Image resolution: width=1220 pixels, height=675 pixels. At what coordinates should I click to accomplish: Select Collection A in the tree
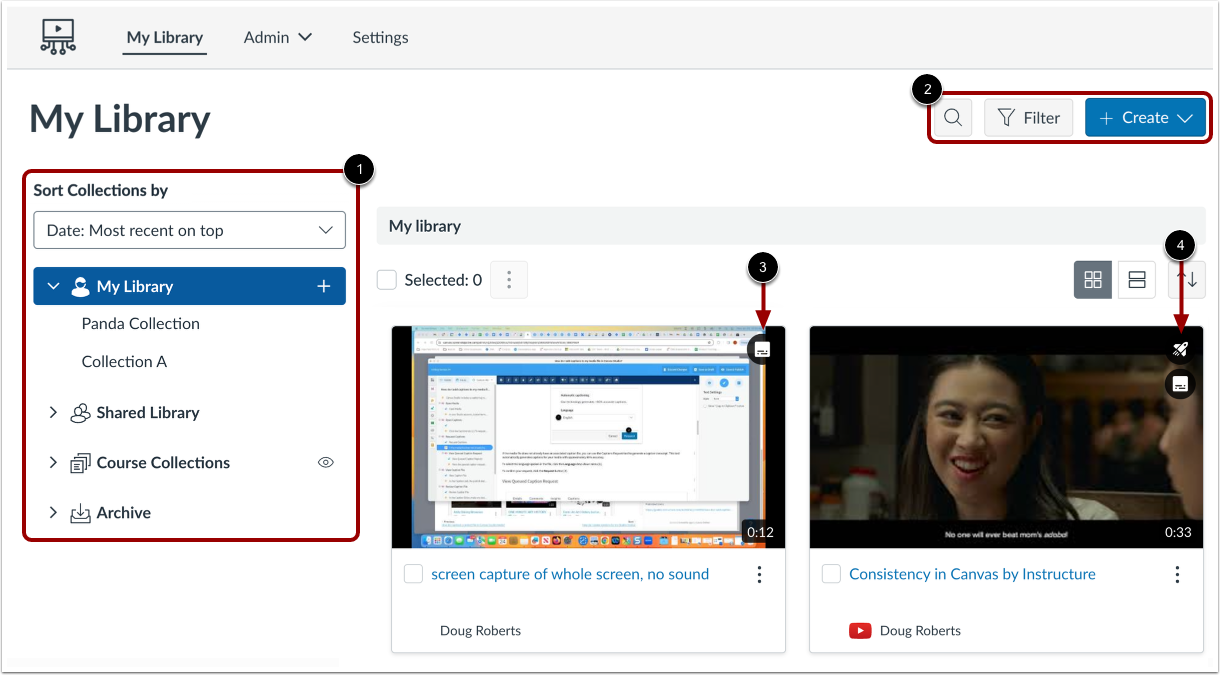pyautogui.click(x=124, y=362)
